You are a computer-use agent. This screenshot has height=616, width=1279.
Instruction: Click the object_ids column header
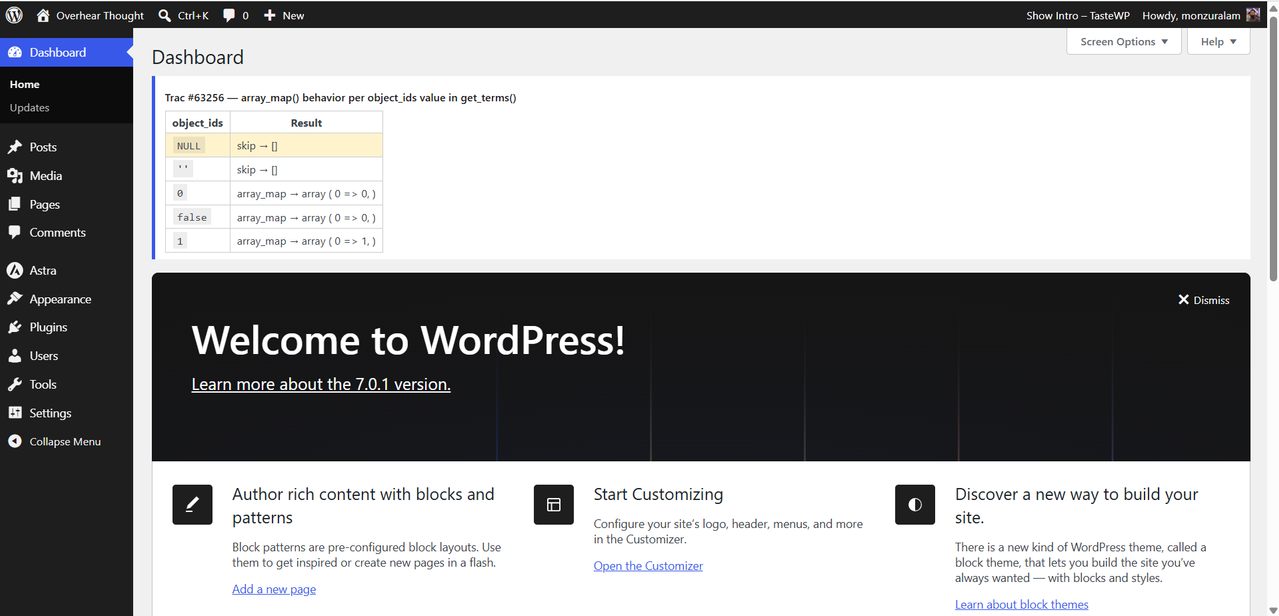tap(198, 123)
